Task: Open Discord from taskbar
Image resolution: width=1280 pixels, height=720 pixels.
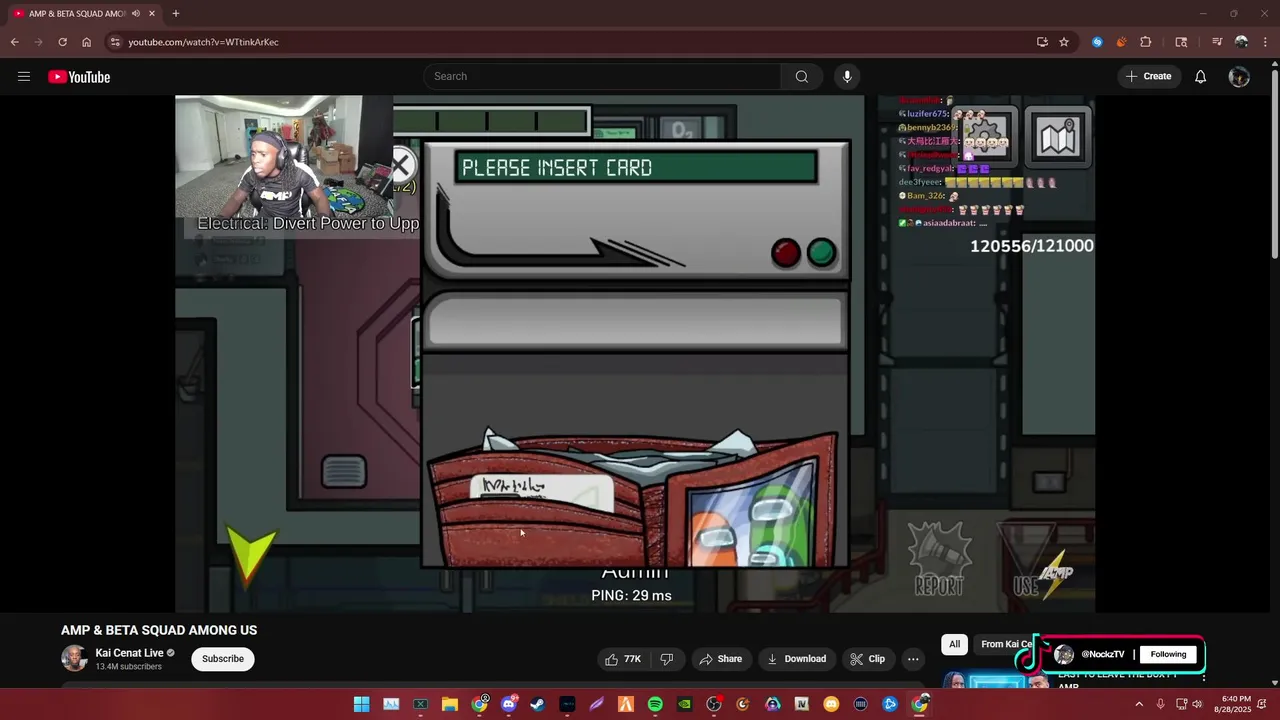Action: pyautogui.click(x=509, y=704)
